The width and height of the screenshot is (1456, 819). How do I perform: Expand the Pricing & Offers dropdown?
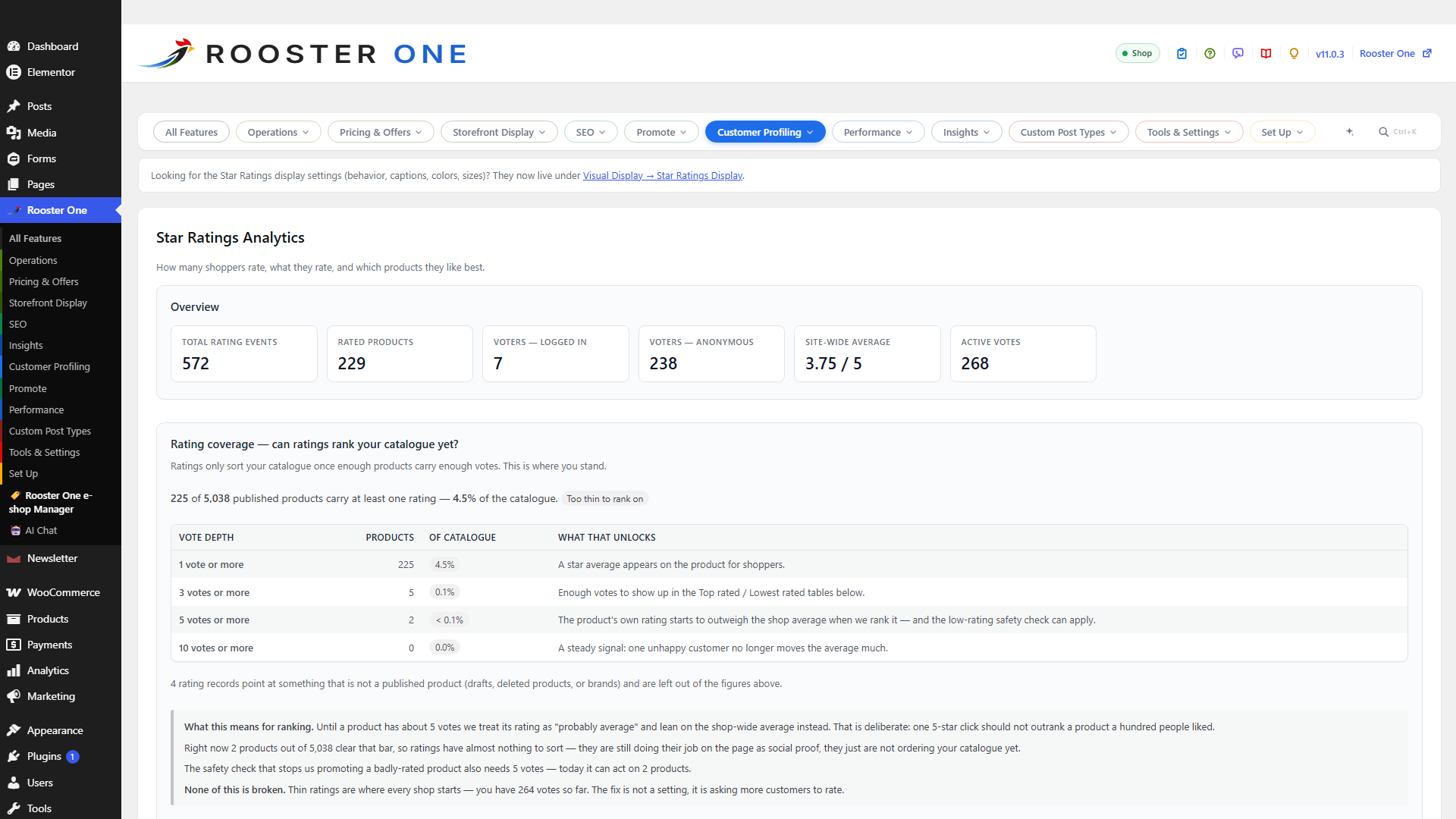pyautogui.click(x=381, y=132)
